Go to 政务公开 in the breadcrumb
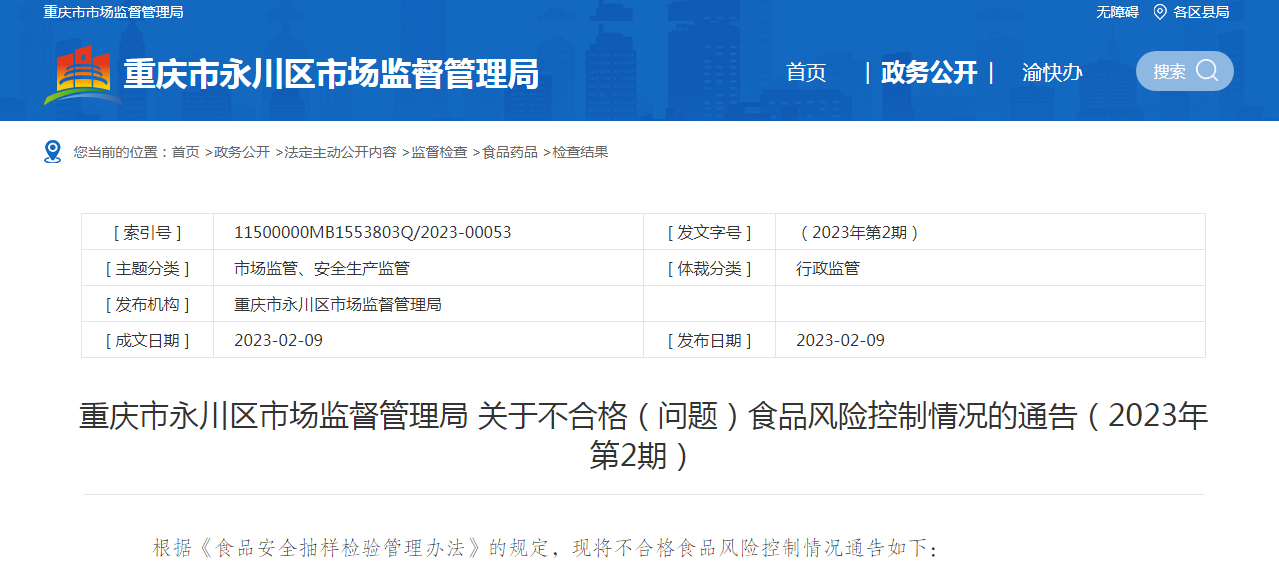The image size is (1279, 571). pyautogui.click(x=242, y=152)
